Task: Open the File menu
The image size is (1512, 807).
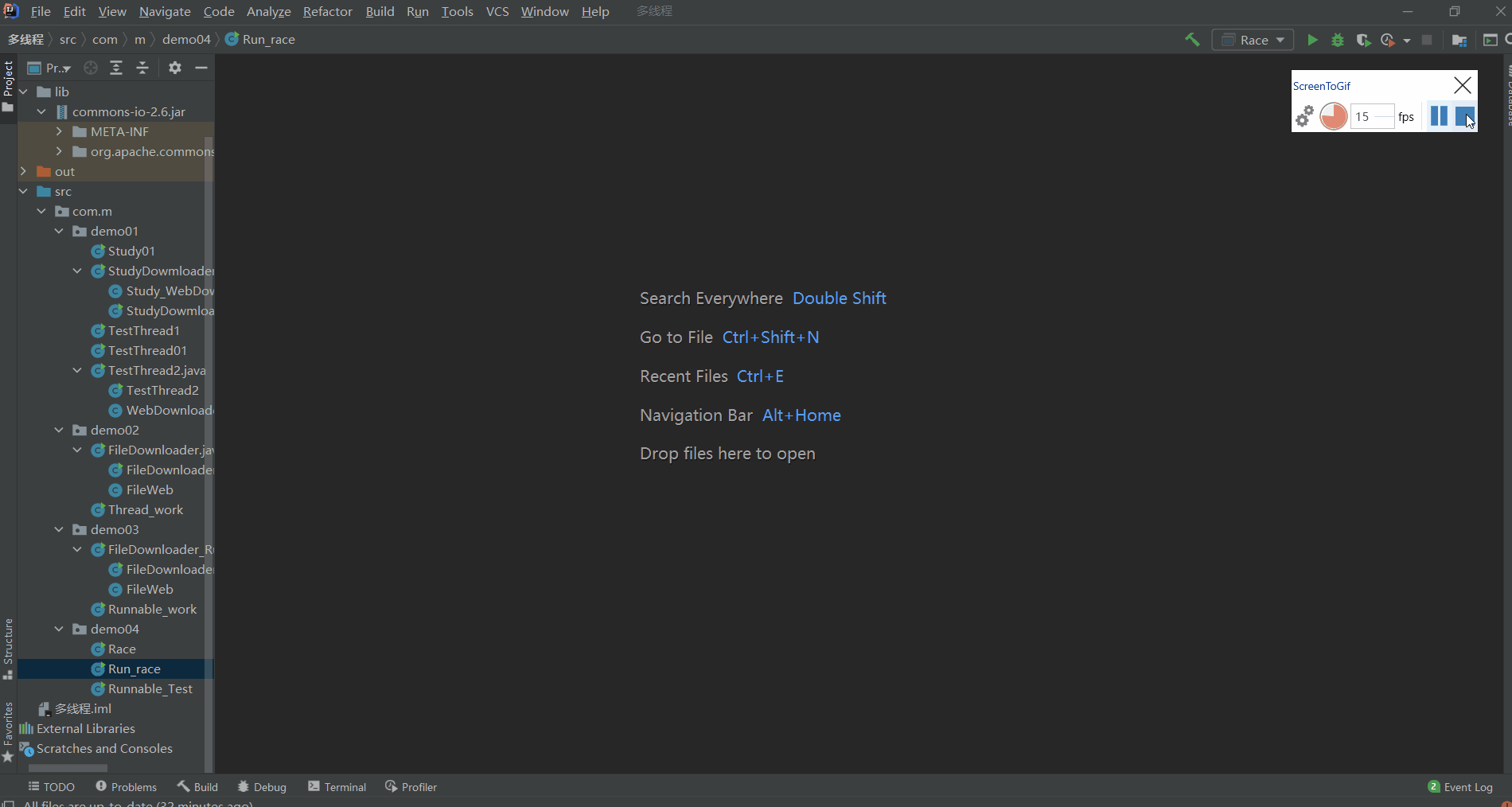Action: point(41,11)
